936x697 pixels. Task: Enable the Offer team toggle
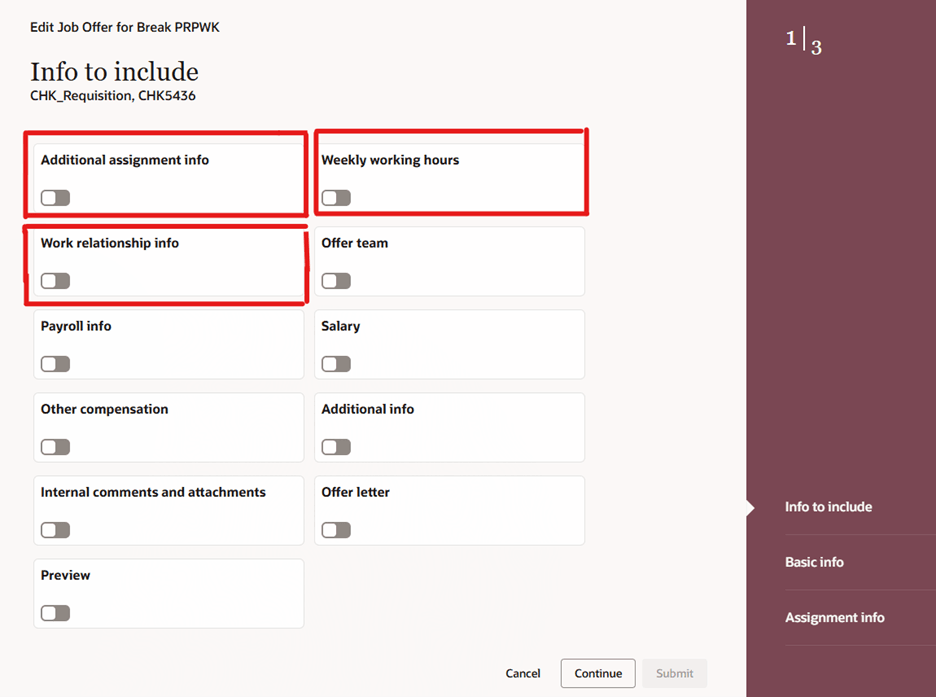pyautogui.click(x=336, y=280)
